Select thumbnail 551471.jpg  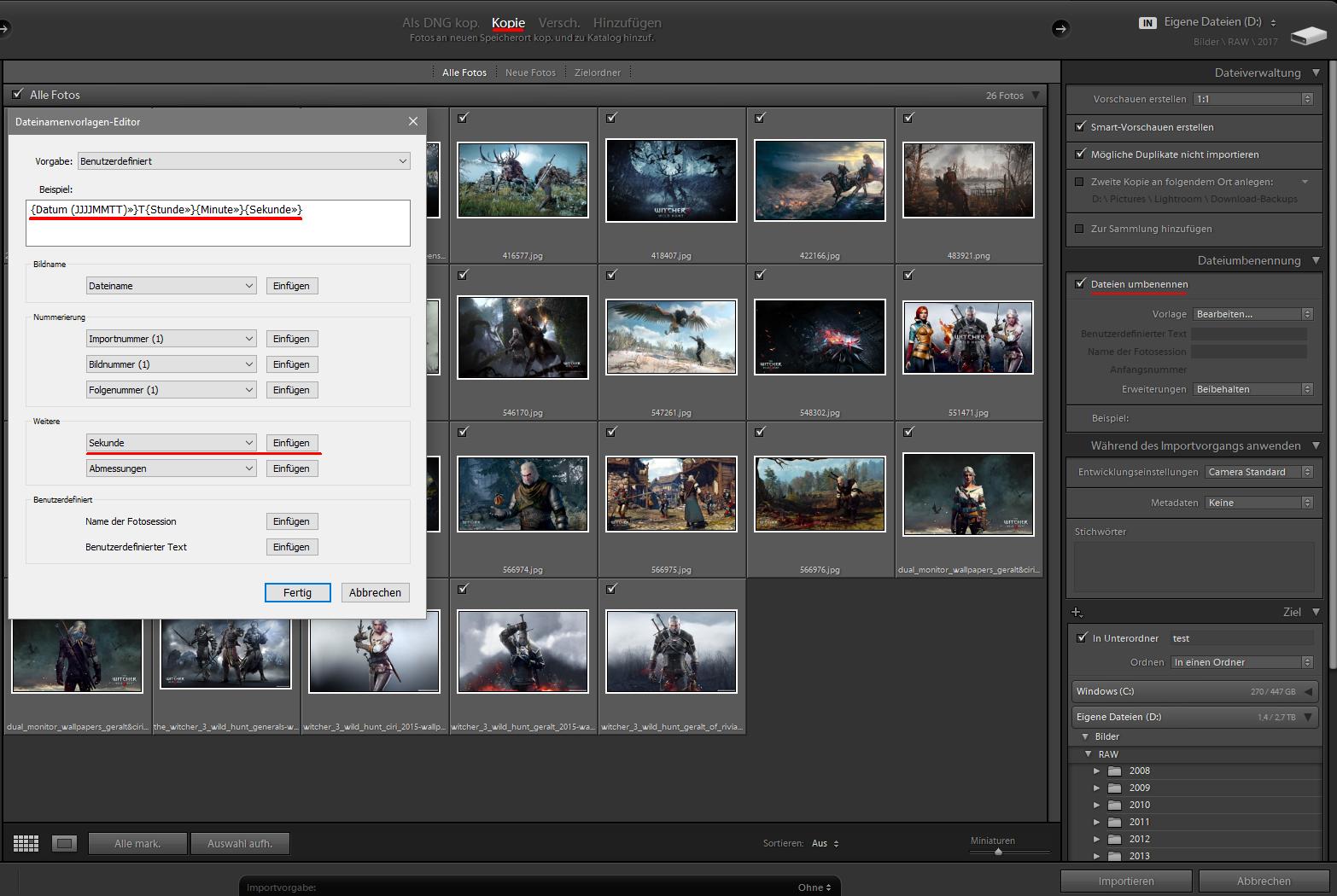[968, 338]
